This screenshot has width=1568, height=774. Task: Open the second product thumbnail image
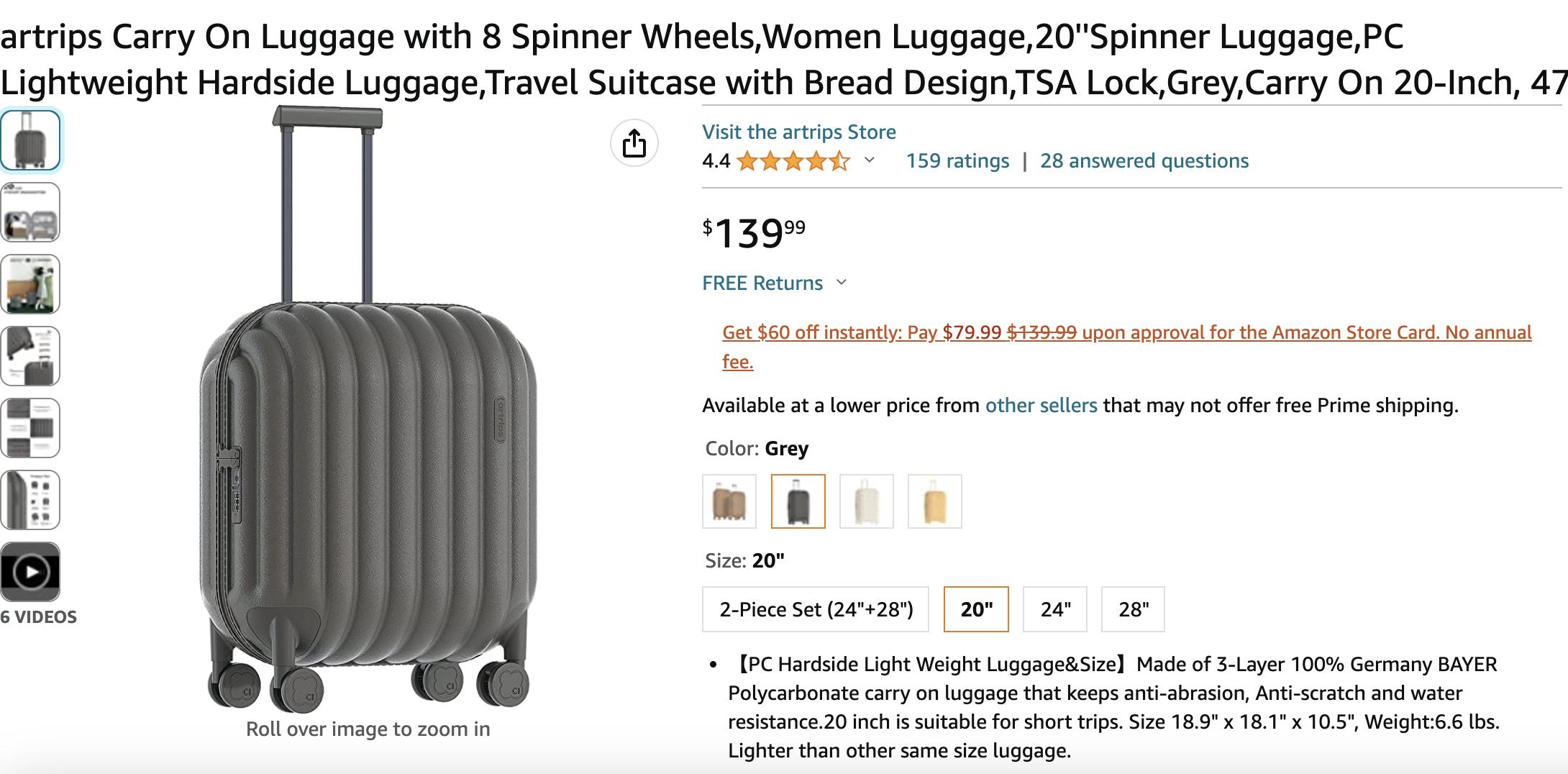pos(30,212)
